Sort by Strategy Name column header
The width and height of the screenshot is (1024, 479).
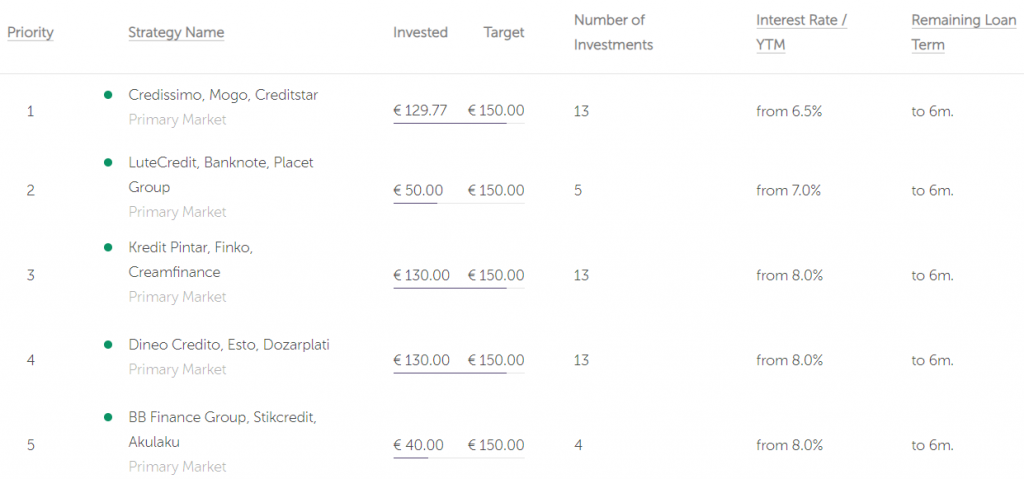coord(176,33)
